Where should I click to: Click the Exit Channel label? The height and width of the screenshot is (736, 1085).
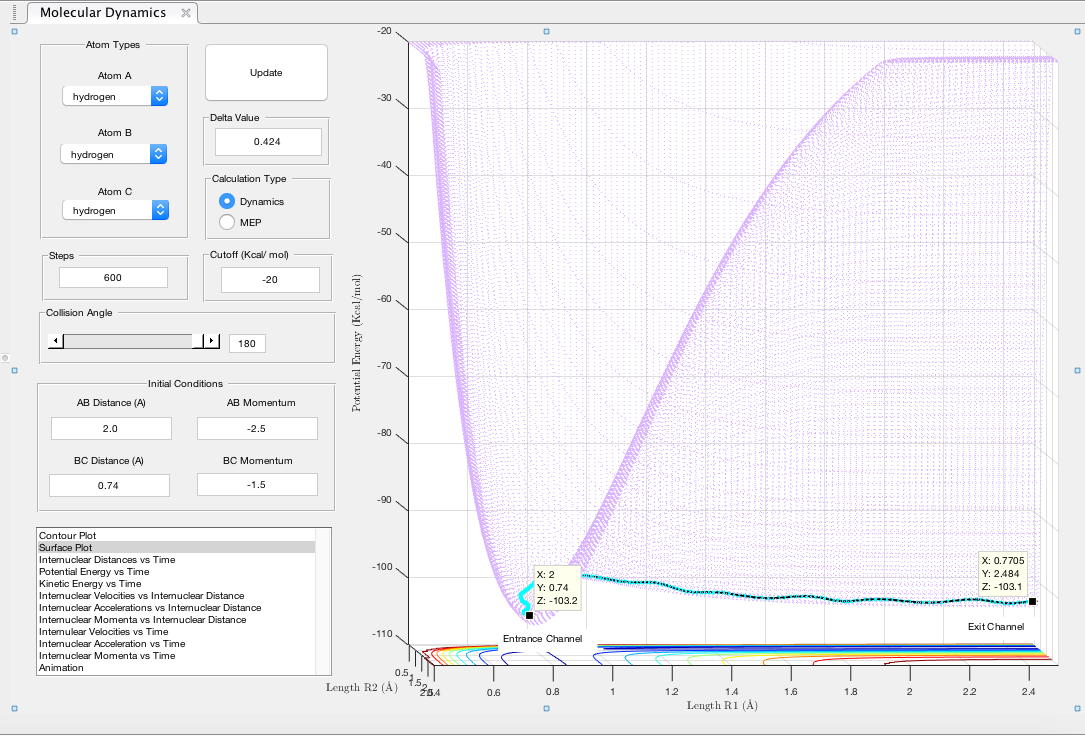(x=996, y=627)
